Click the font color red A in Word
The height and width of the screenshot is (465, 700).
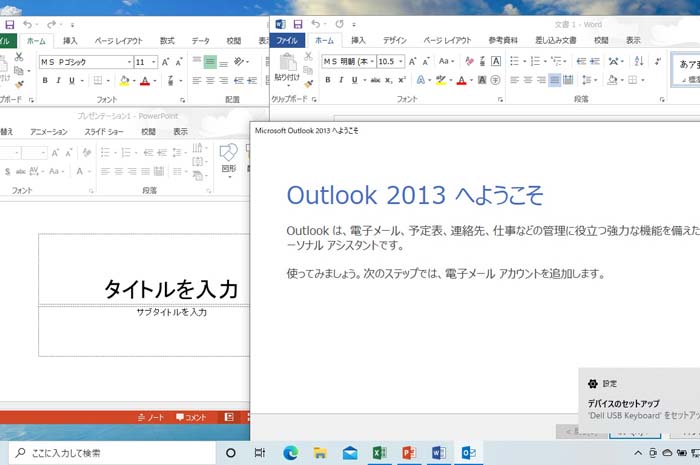(x=461, y=80)
